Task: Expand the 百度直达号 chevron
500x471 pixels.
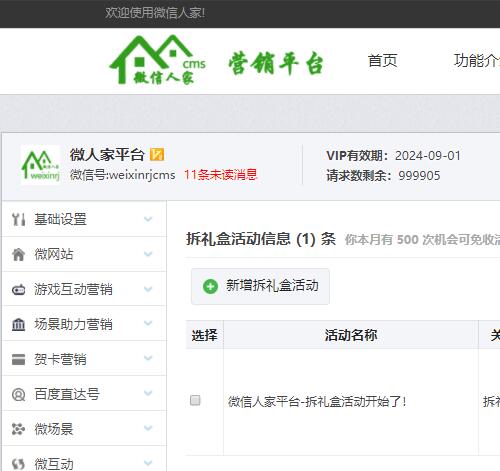Action: (148, 393)
